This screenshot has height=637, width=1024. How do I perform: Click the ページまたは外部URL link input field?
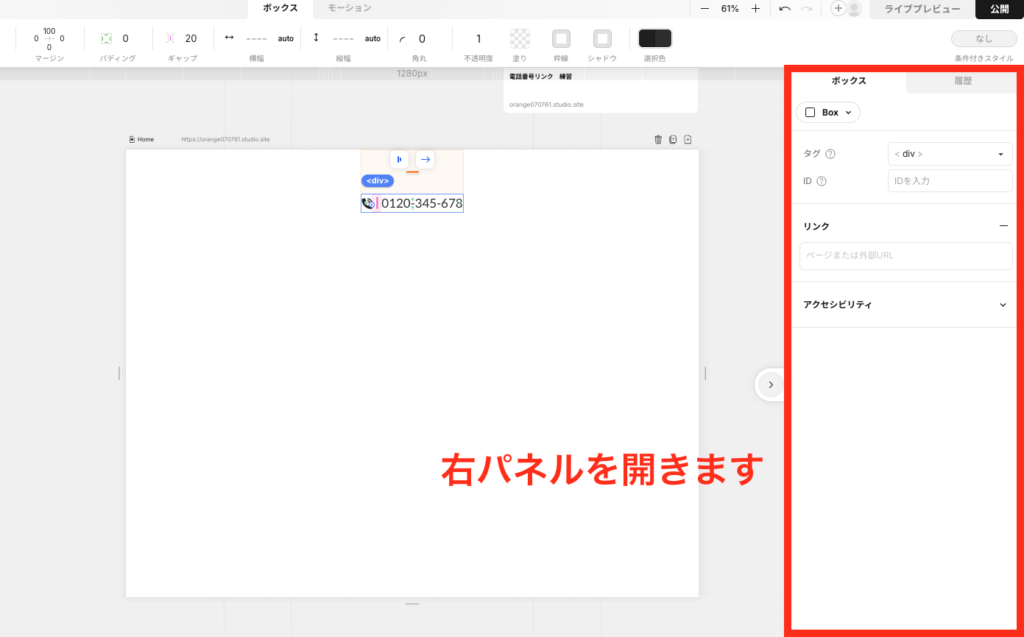pyautogui.click(x=906, y=256)
